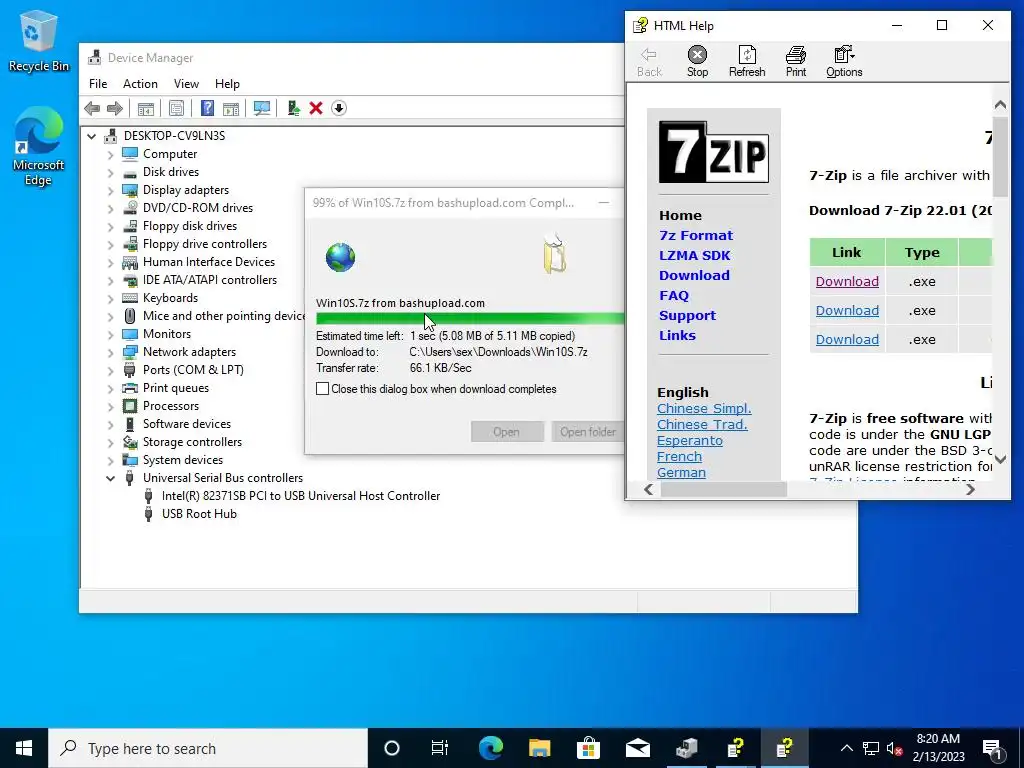Click the volume speaker tray icon
1024x768 pixels.
coord(895,749)
